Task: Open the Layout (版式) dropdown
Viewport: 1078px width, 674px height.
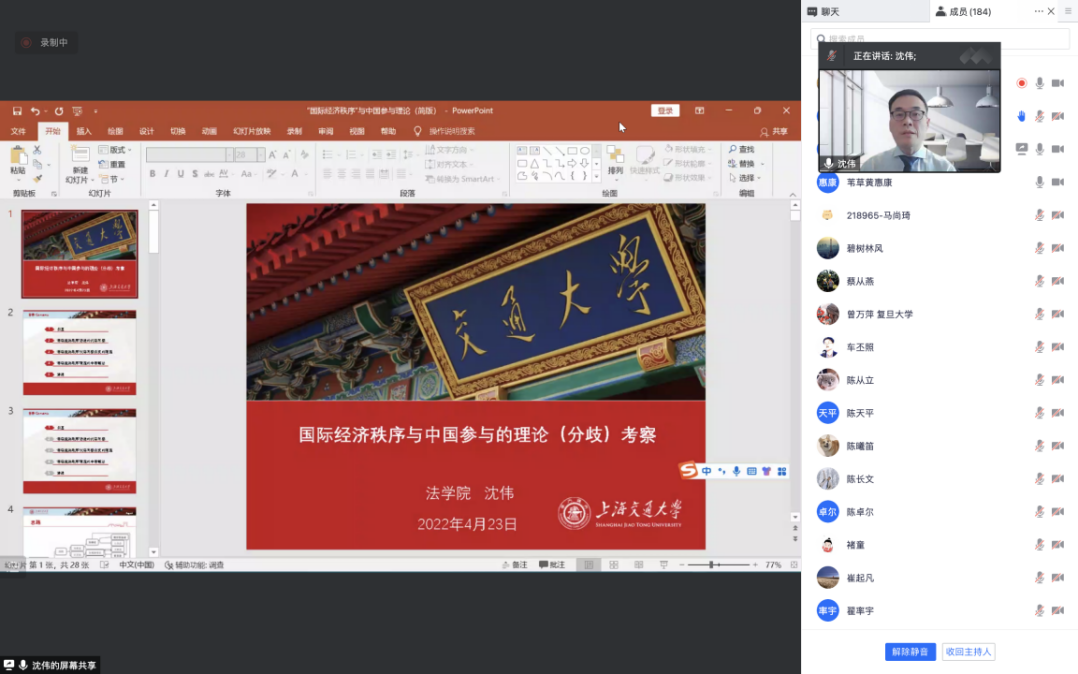Action: coord(115,150)
